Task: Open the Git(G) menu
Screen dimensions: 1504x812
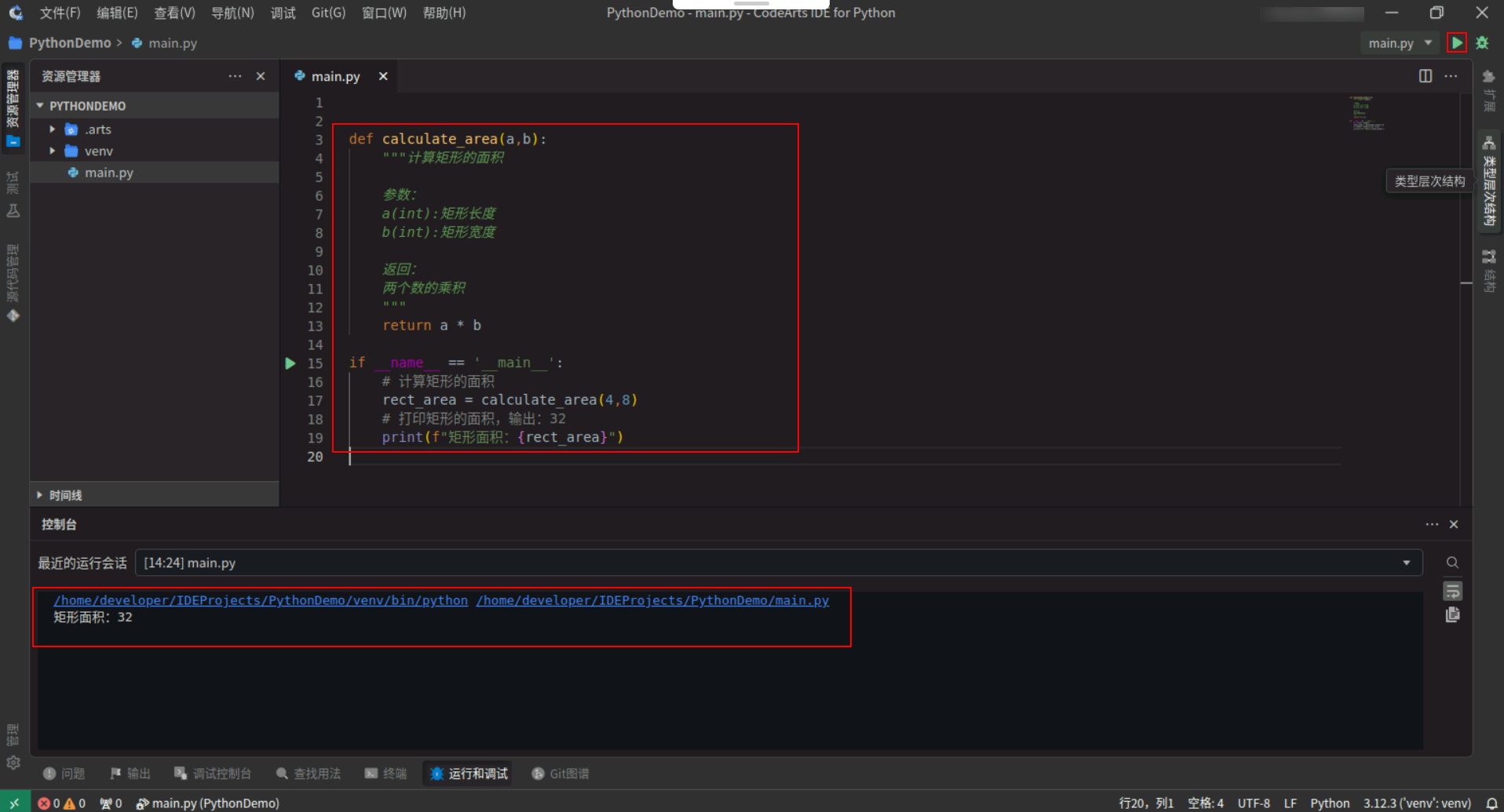Action: point(328,13)
